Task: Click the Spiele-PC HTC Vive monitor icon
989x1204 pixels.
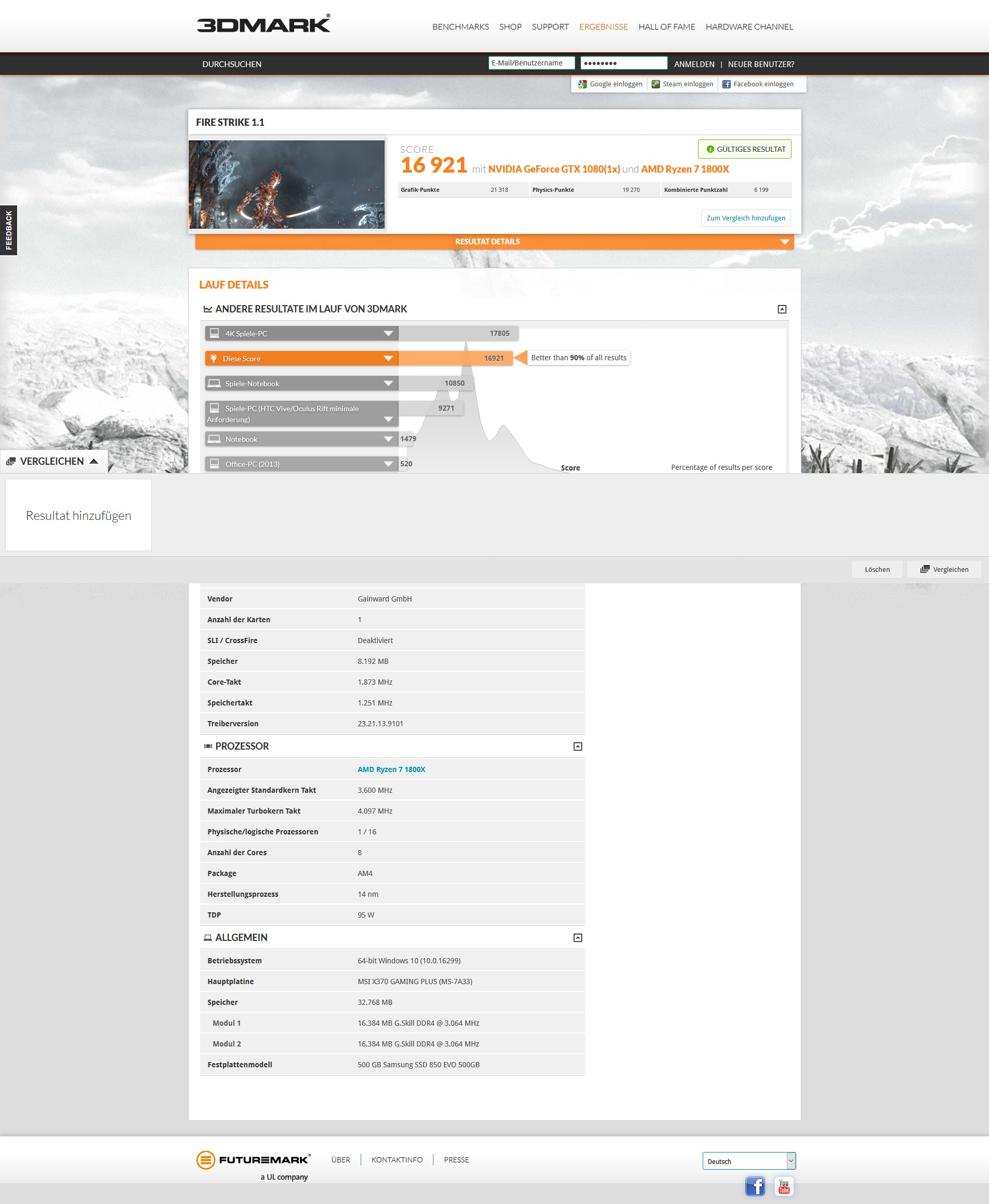Action: (214, 408)
